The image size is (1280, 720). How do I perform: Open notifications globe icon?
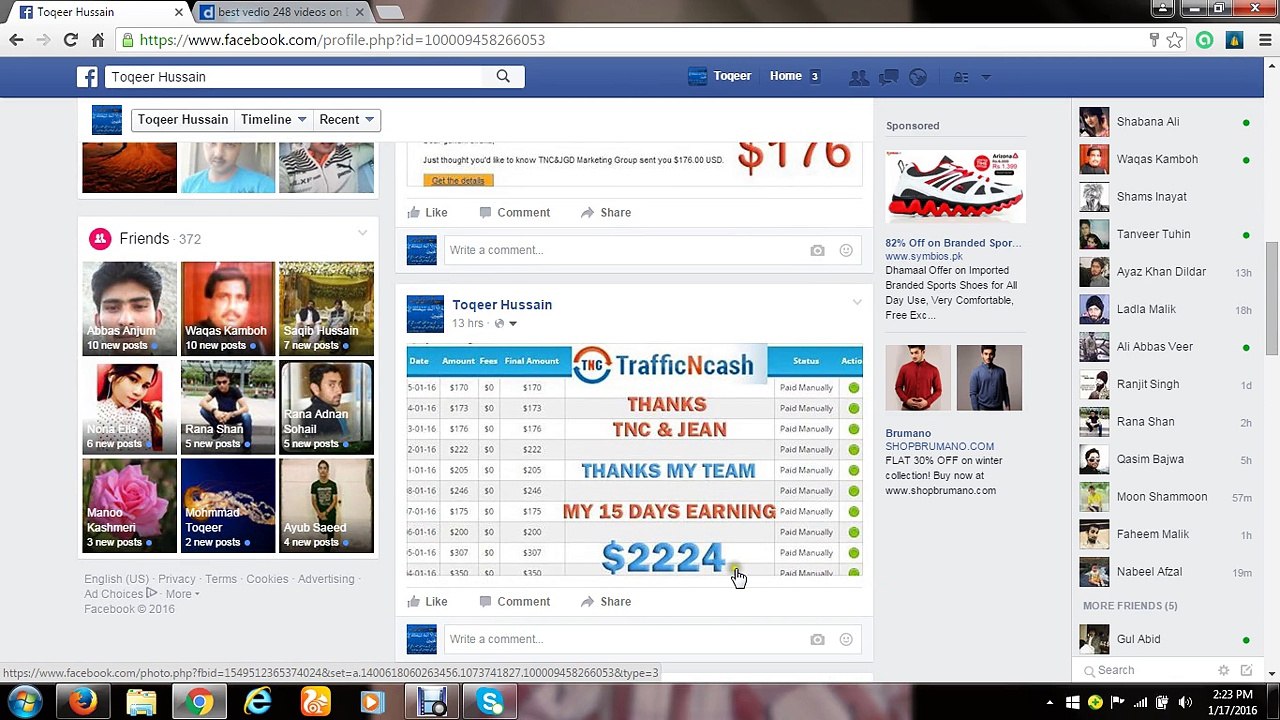pos(918,77)
